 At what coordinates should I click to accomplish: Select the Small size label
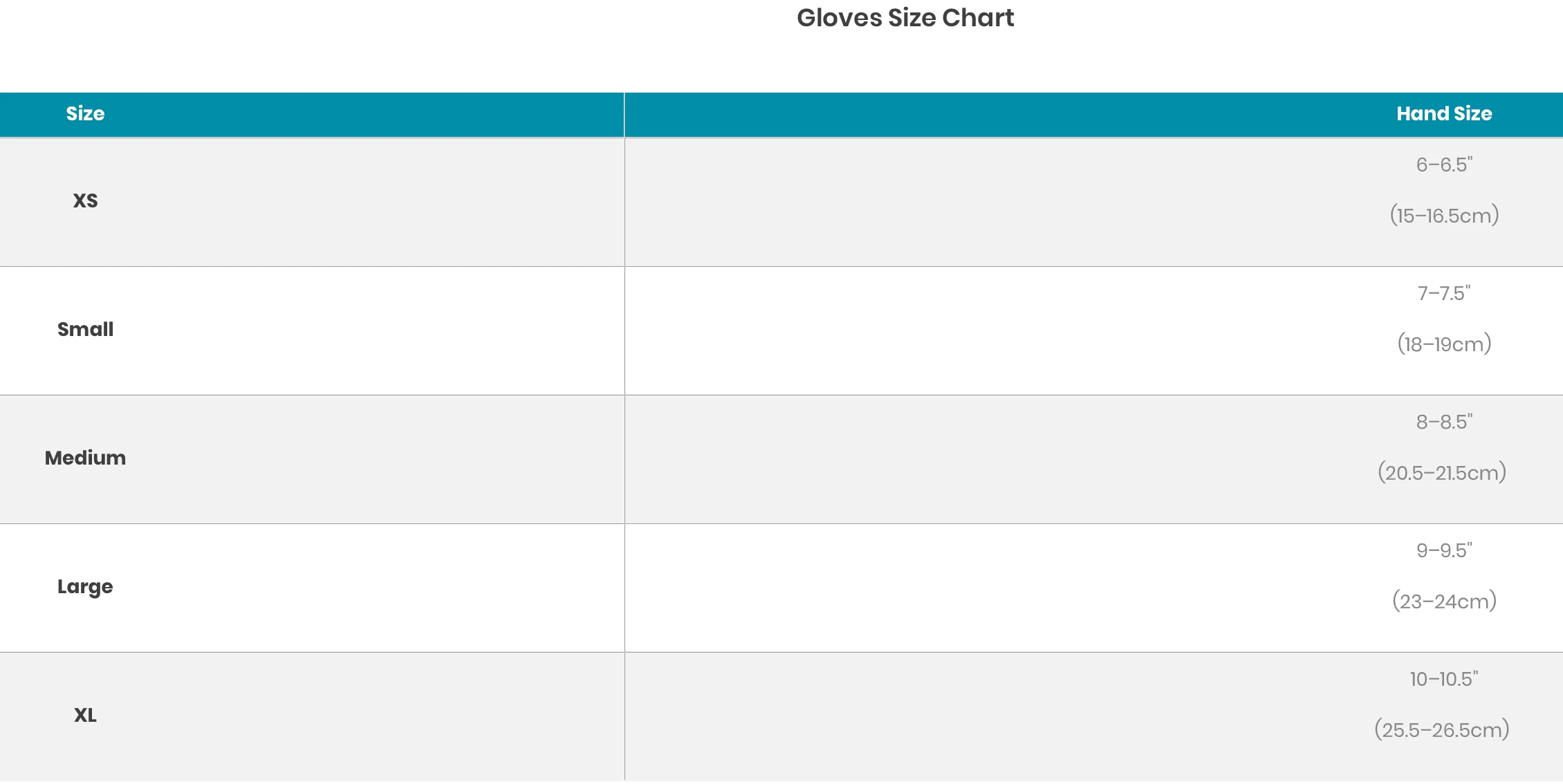point(85,329)
